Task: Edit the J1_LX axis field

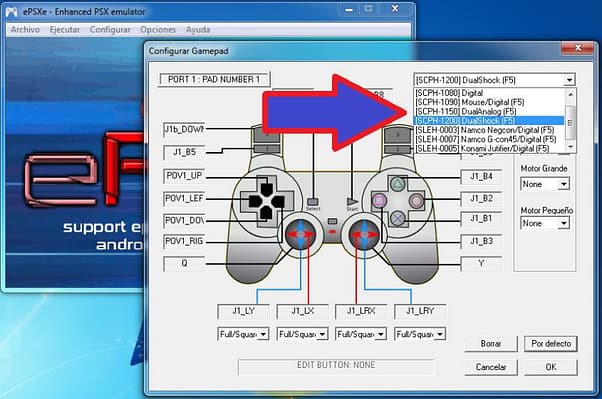Action: pyautogui.click(x=303, y=311)
